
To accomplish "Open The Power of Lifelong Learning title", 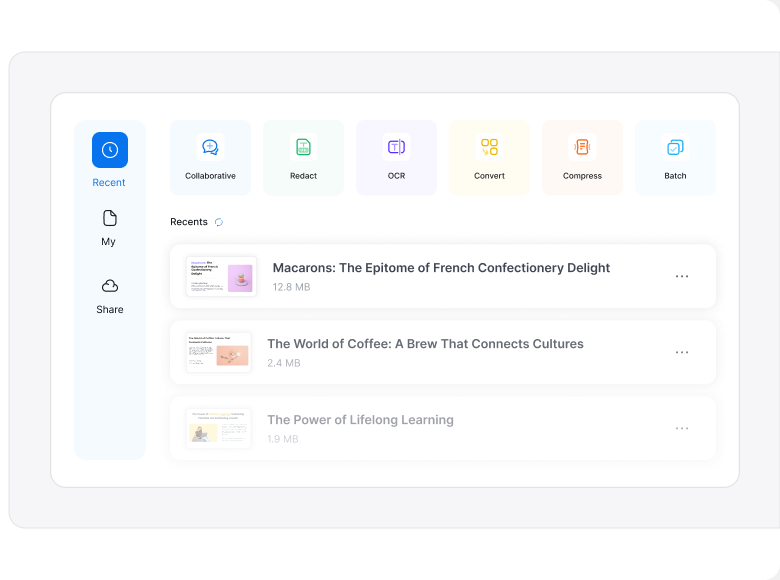I will coord(361,420).
